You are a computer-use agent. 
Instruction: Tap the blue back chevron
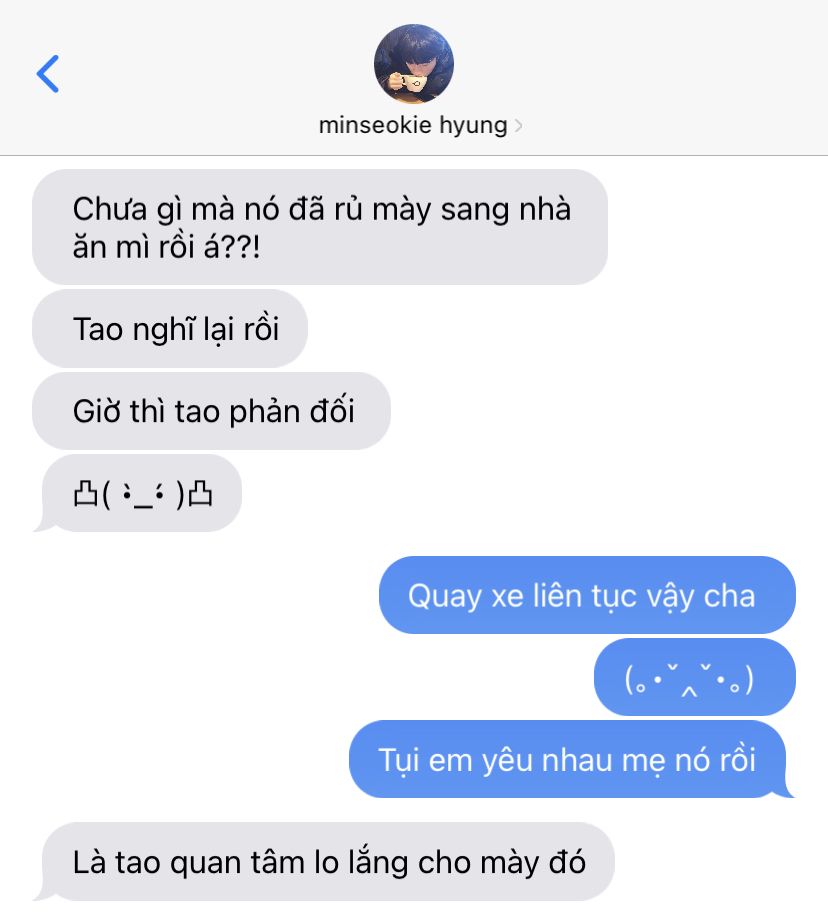tap(48, 74)
